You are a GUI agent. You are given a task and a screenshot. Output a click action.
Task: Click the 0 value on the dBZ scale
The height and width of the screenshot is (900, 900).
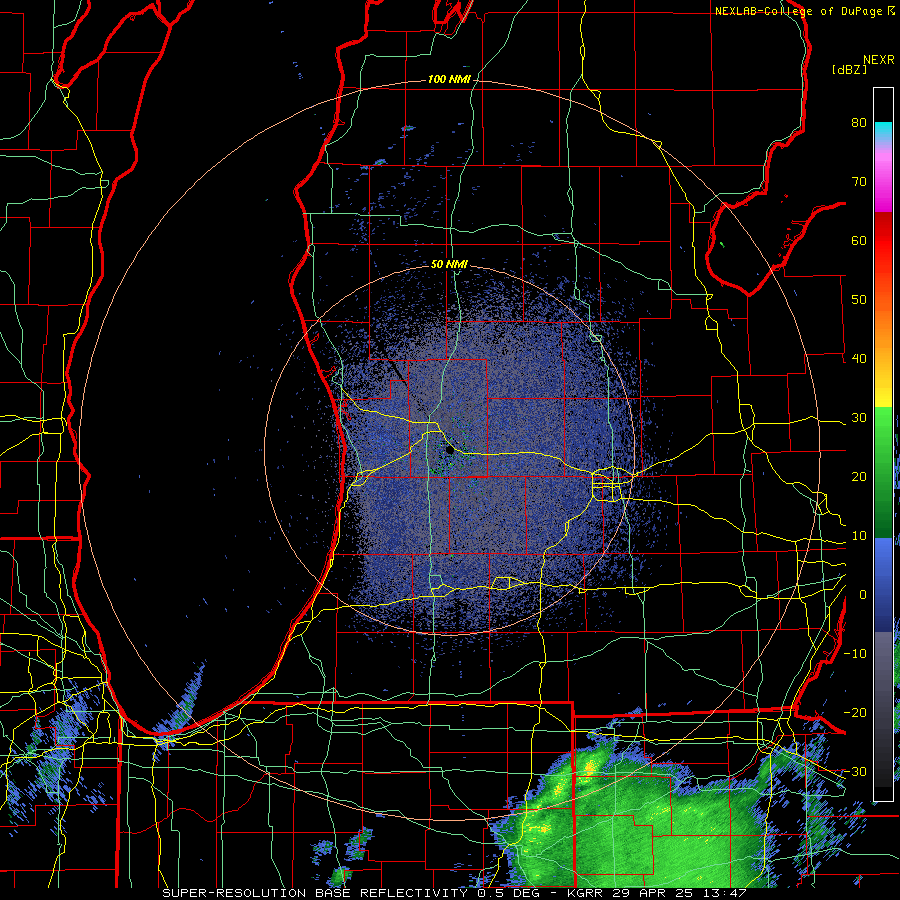click(863, 595)
